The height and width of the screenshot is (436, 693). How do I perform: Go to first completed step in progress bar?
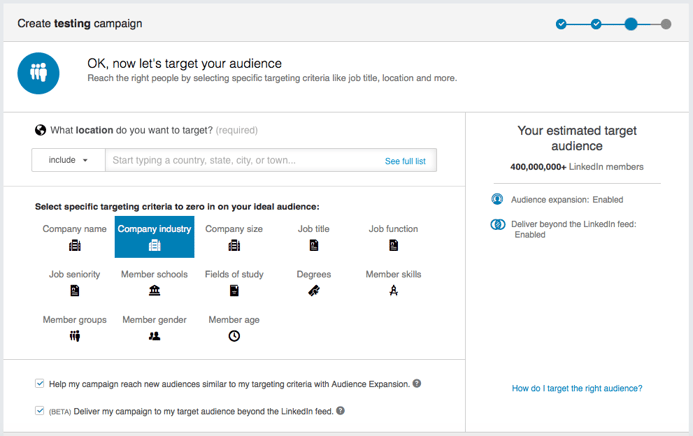coord(561,24)
